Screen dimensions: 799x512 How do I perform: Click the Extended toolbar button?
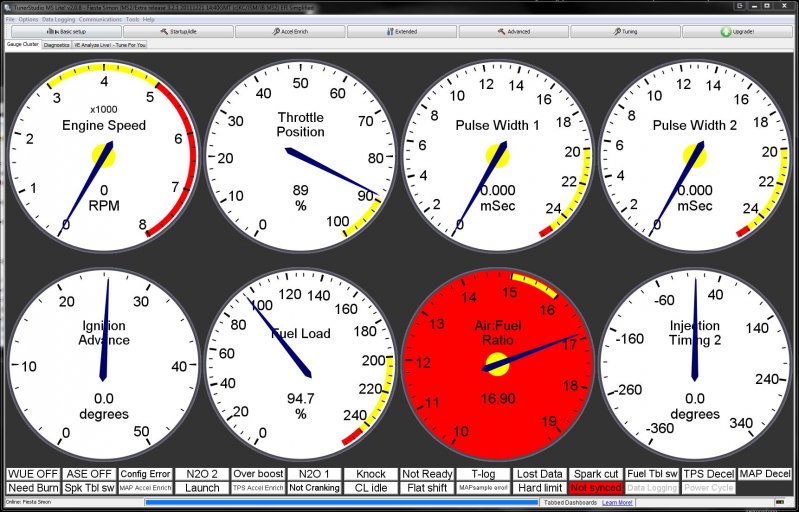(405, 31)
